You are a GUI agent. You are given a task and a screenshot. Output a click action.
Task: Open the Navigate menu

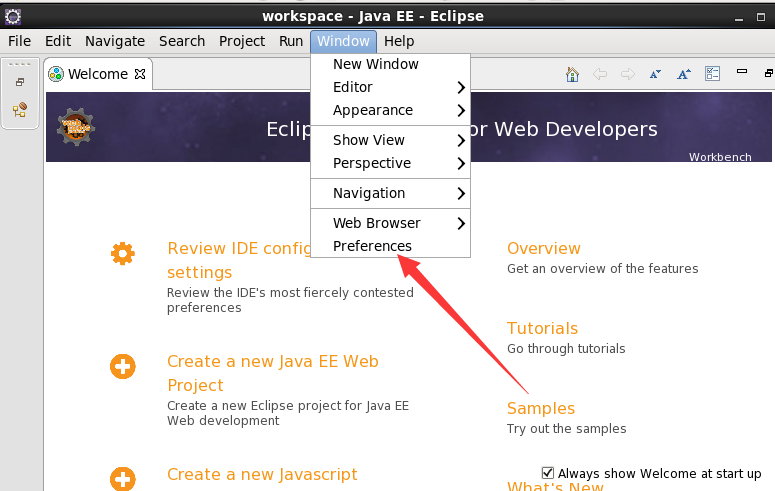coord(115,41)
